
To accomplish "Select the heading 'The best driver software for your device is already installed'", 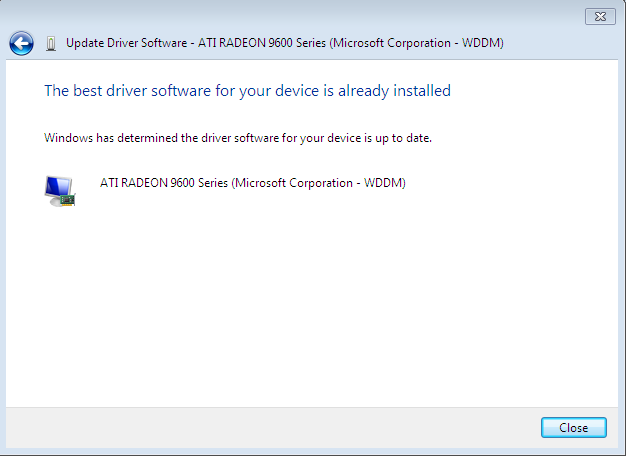I will pyautogui.click(x=248, y=91).
